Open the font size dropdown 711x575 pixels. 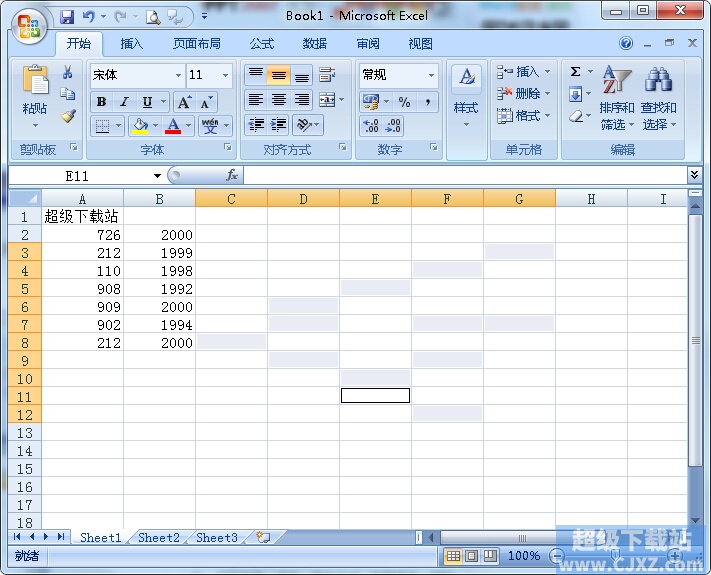pyautogui.click(x=225, y=75)
